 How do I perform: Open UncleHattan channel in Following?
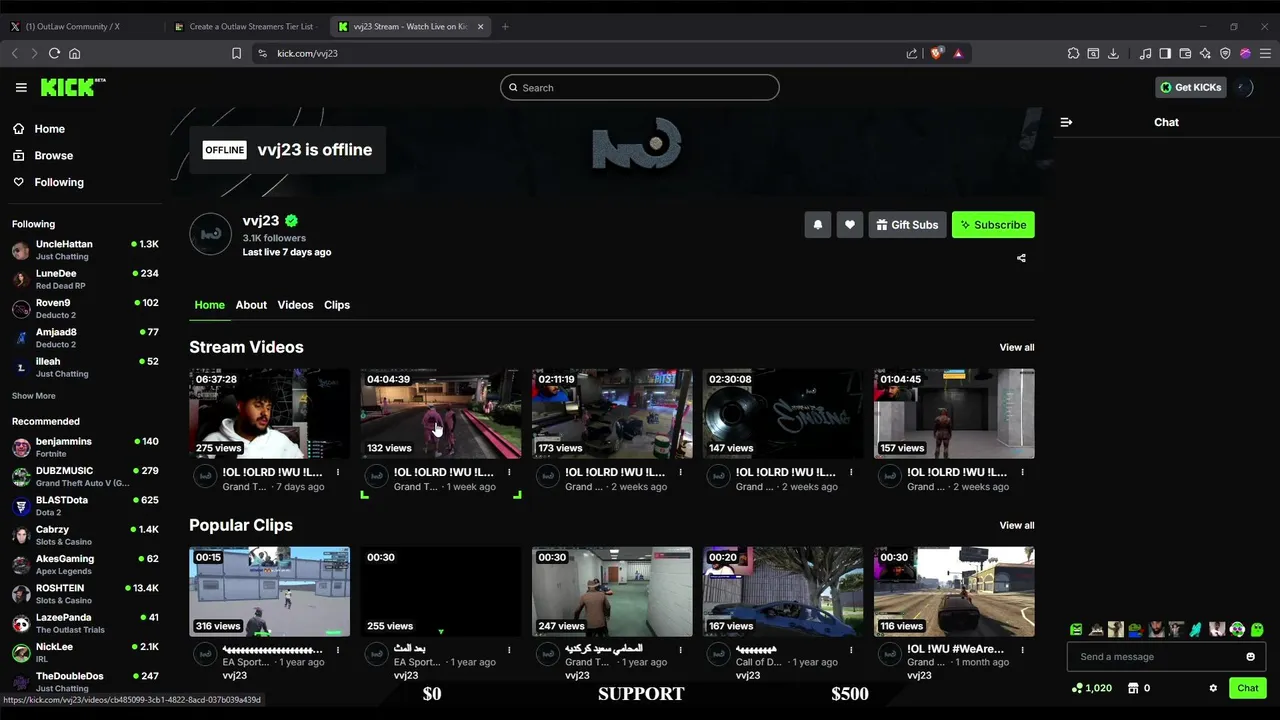tap(85, 250)
